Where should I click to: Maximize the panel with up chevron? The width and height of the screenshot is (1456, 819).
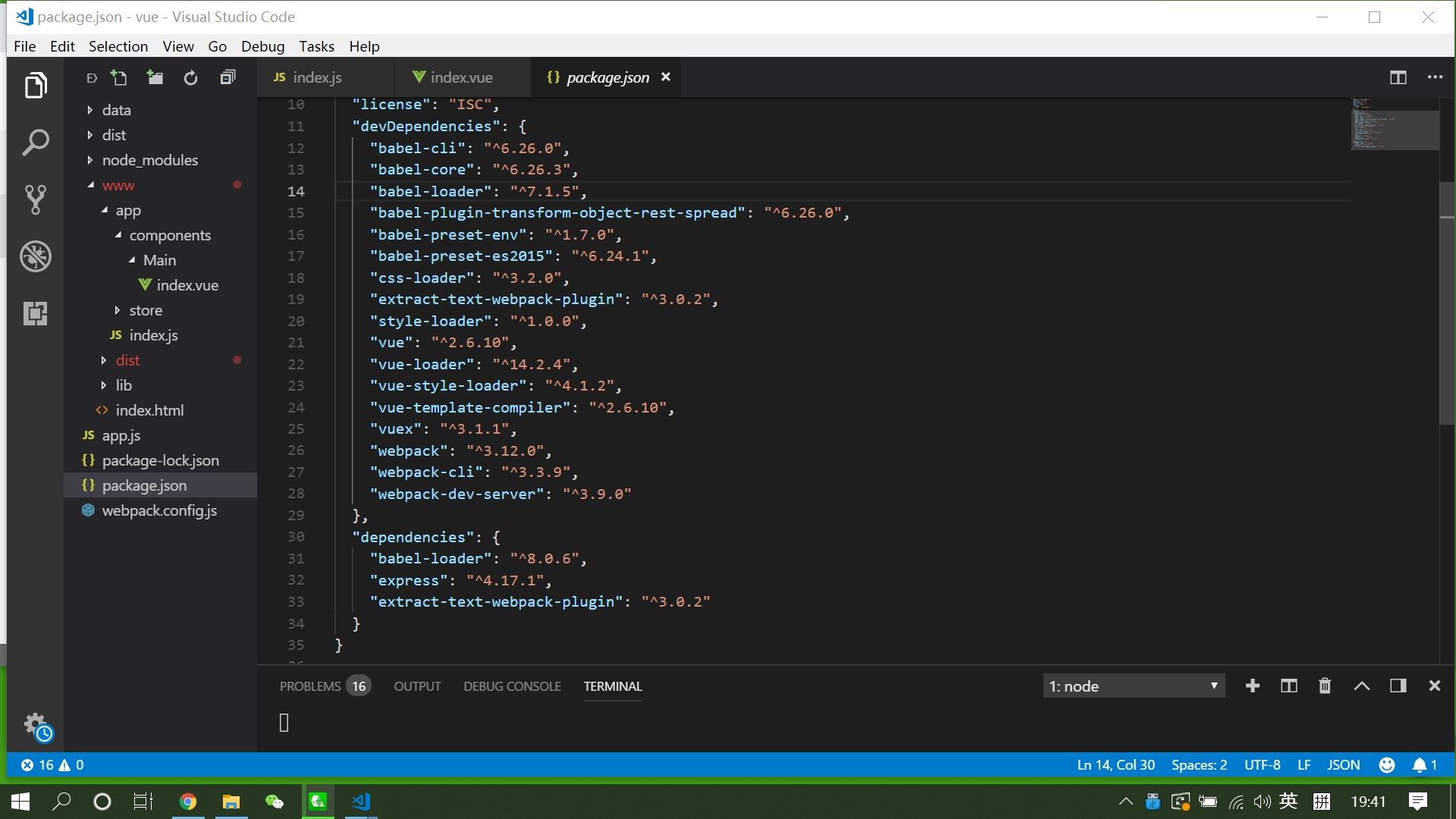tap(1362, 686)
